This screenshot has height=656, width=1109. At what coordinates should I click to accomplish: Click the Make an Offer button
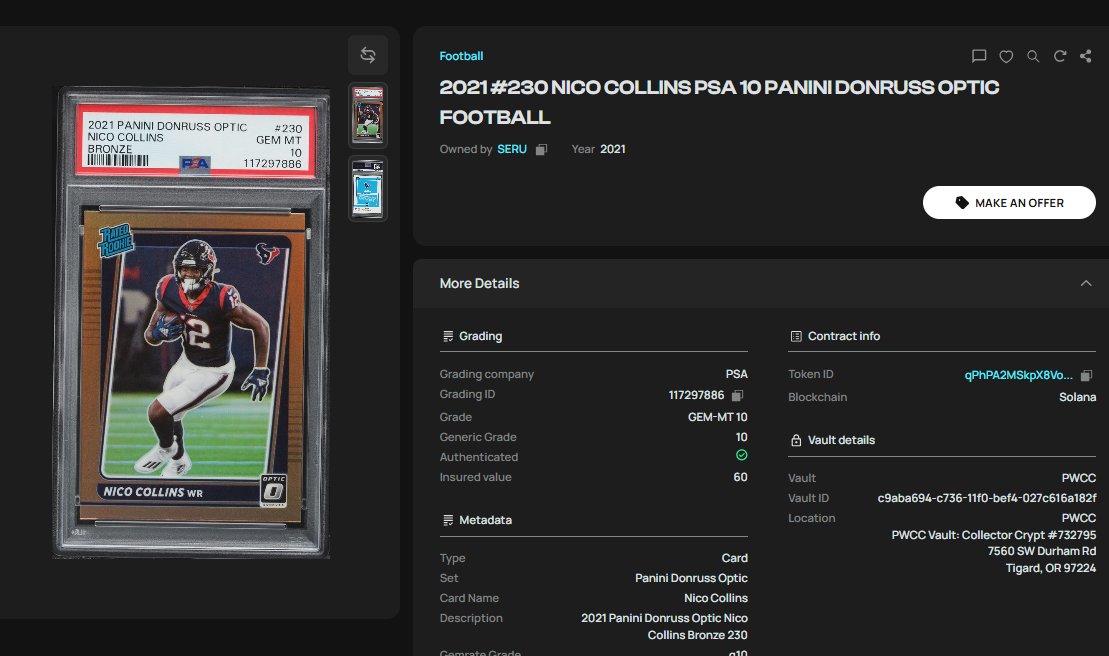point(1009,203)
